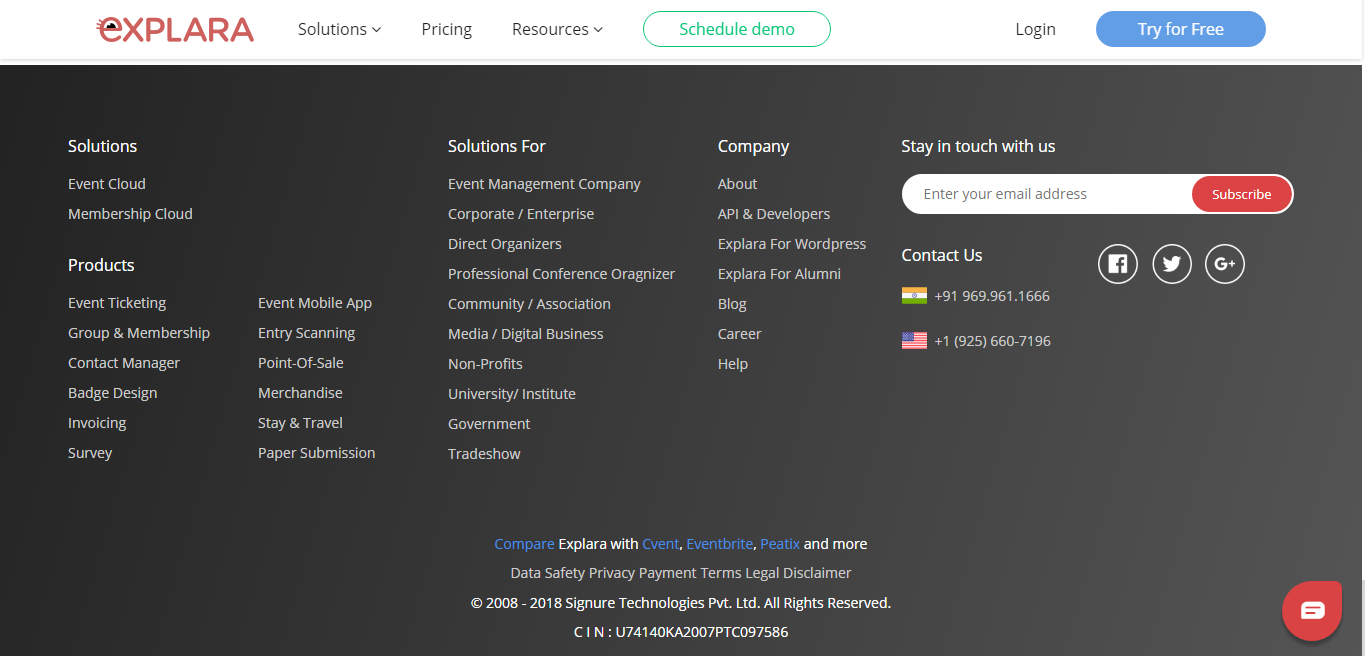This screenshot has height=656, width=1365.
Task: Open Media / Digital Business link
Action: pyautogui.click(x=526, y=334)
